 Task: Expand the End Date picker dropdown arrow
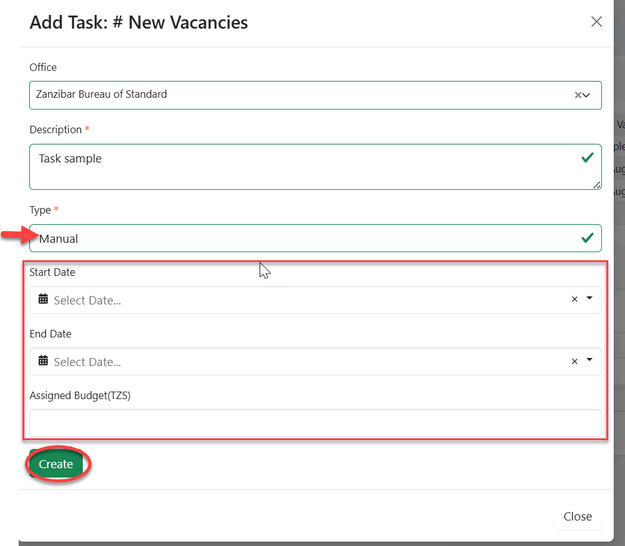(x=589, y=361)
